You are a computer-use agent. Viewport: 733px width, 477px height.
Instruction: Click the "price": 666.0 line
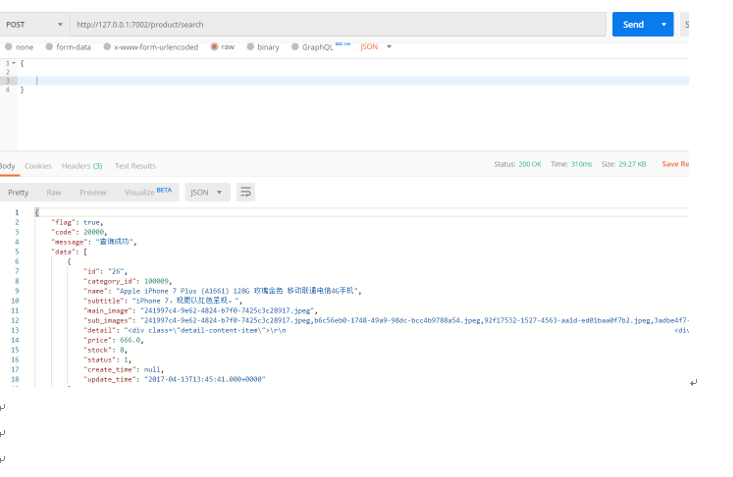[113, 340]
